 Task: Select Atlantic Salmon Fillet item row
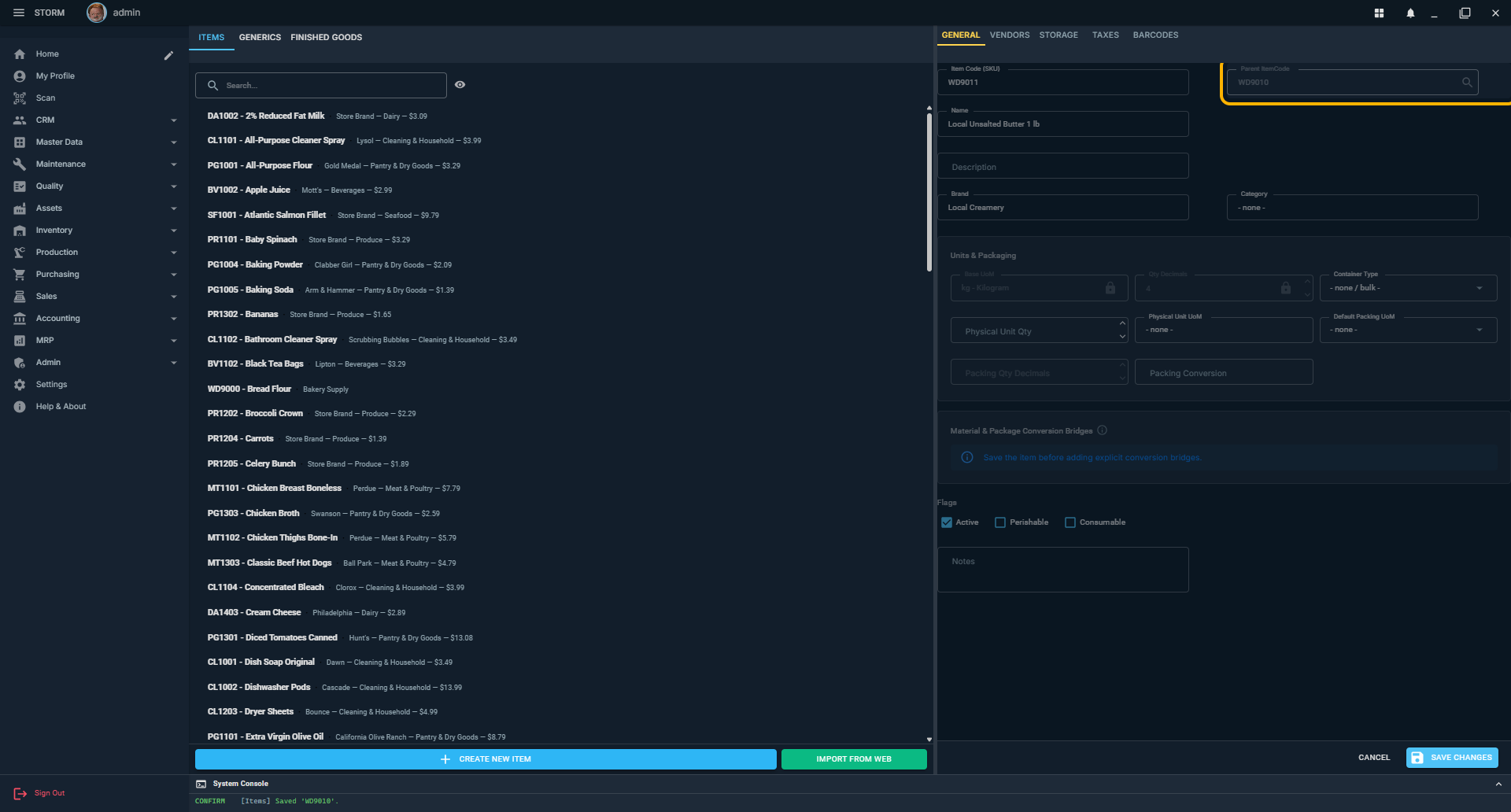[x=560, y=216]
